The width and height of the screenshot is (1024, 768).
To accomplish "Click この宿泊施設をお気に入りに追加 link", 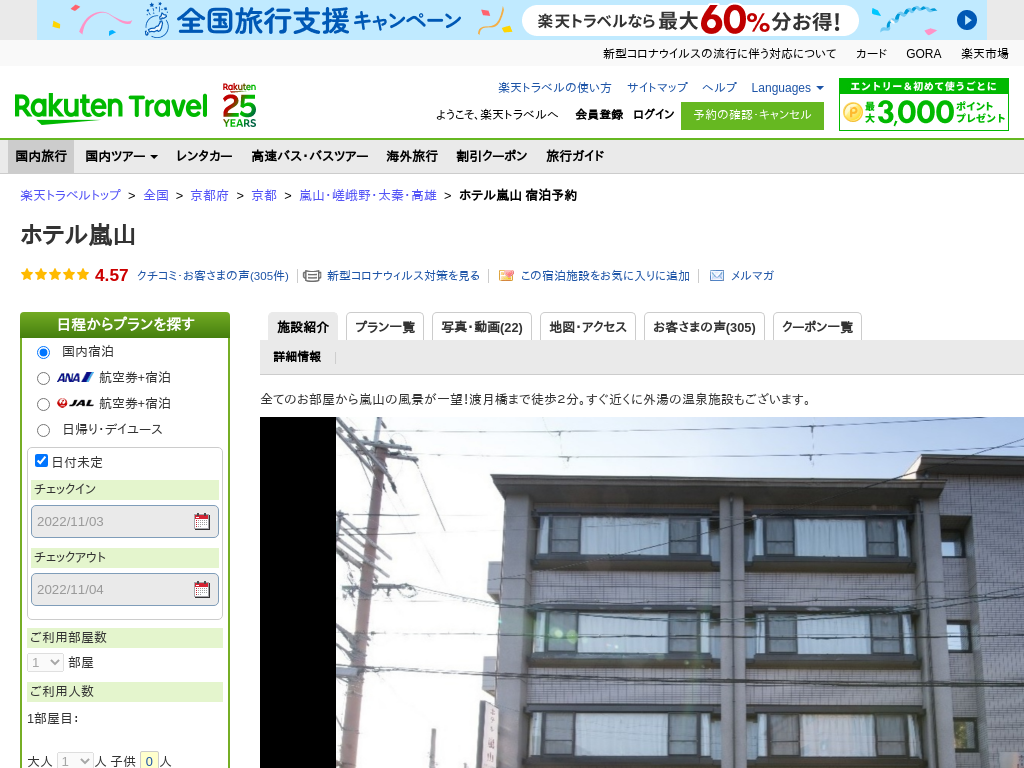I will (x=605, y=276).
